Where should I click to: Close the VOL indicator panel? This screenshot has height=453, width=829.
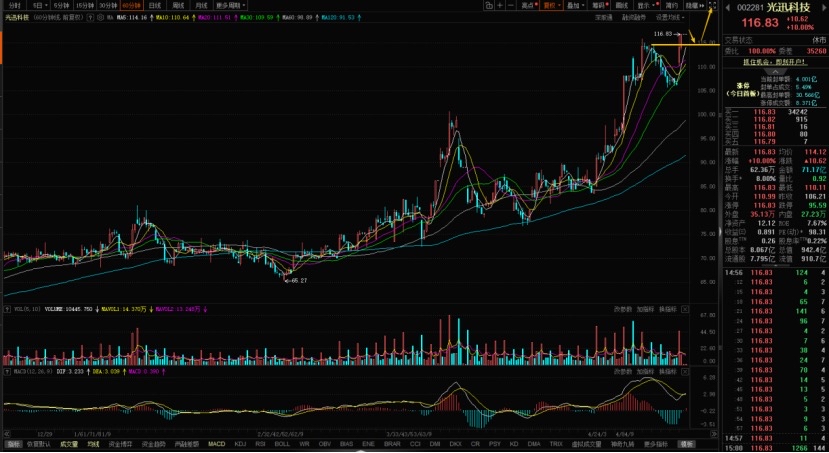coord(685,309)
